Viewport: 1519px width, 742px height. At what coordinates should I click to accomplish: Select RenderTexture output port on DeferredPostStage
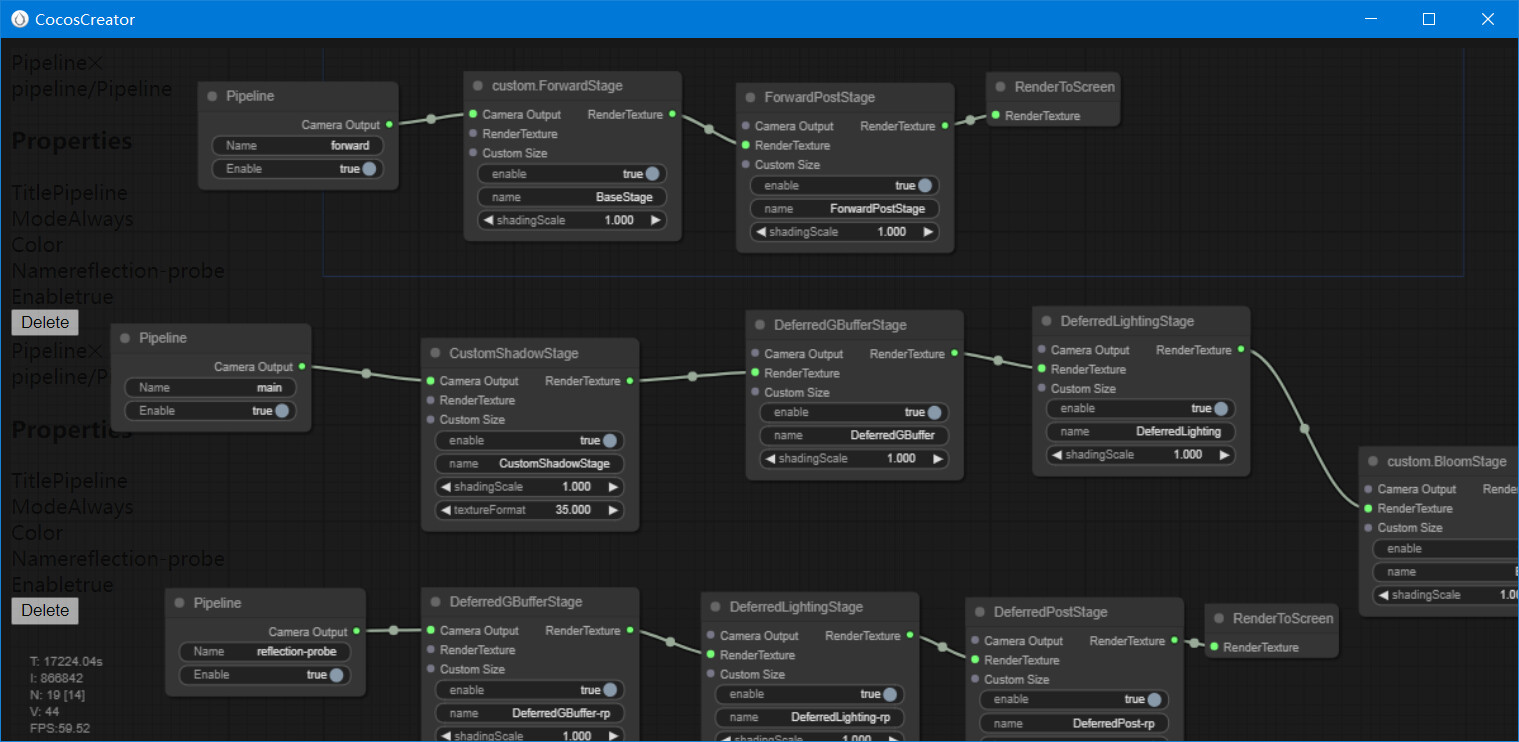point(1174,641)
